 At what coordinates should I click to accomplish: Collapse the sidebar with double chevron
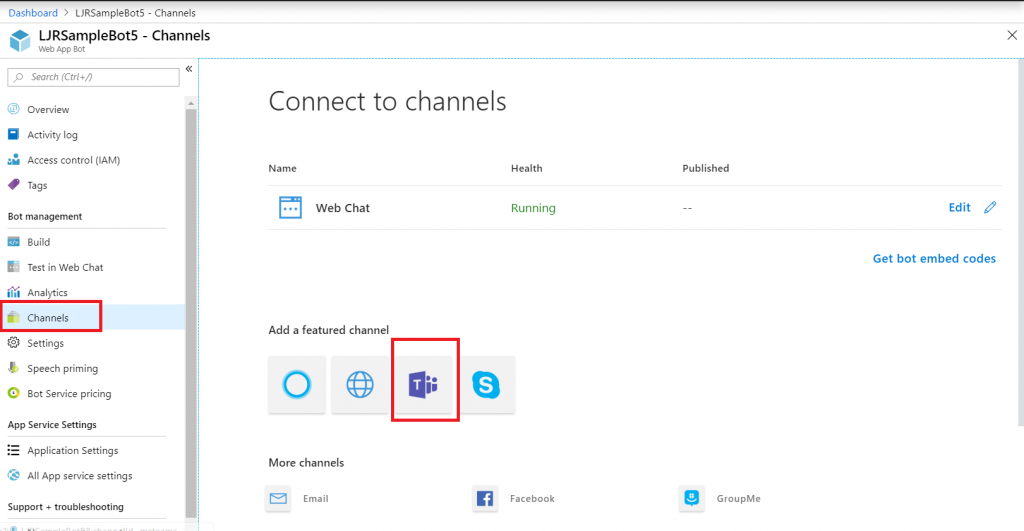pos(189,69)
